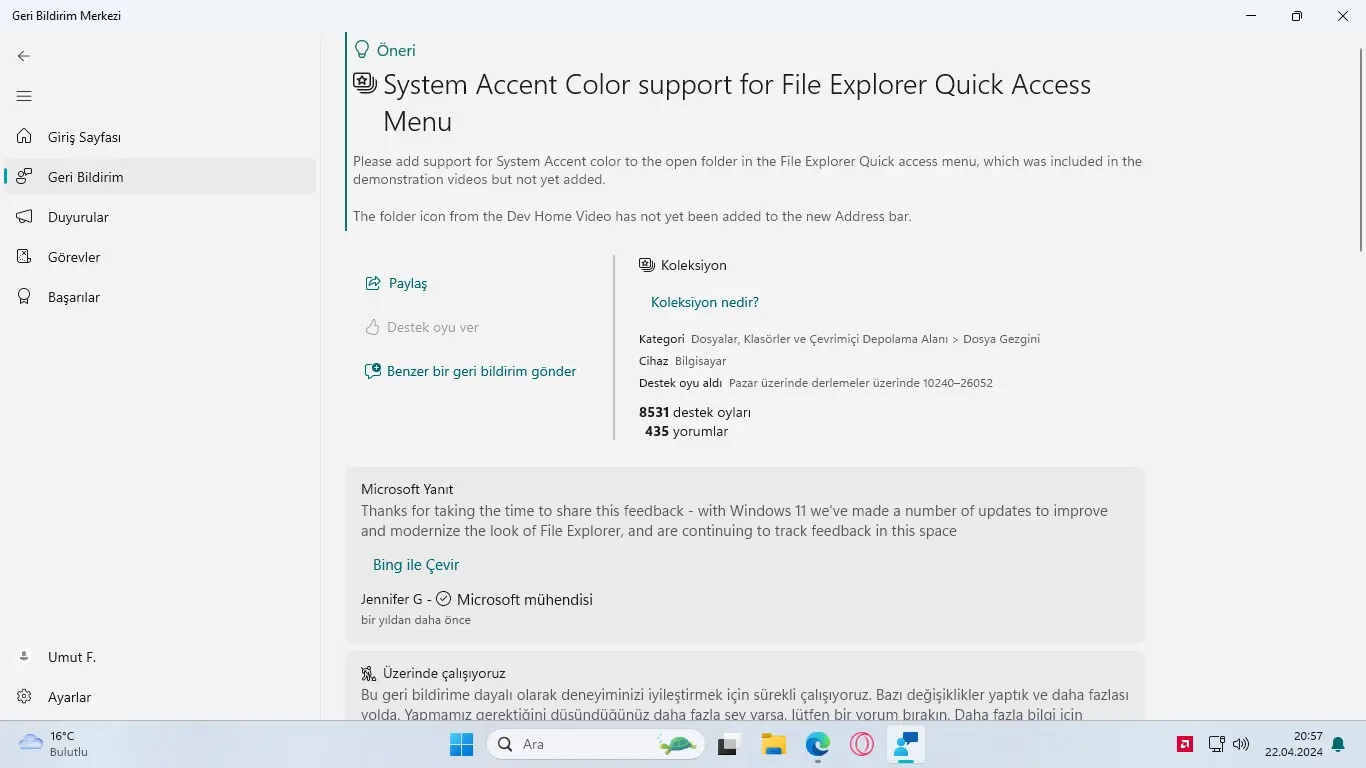Click the text bir yıldan daha önce
1366x768 pixels.
coord(416,620)
